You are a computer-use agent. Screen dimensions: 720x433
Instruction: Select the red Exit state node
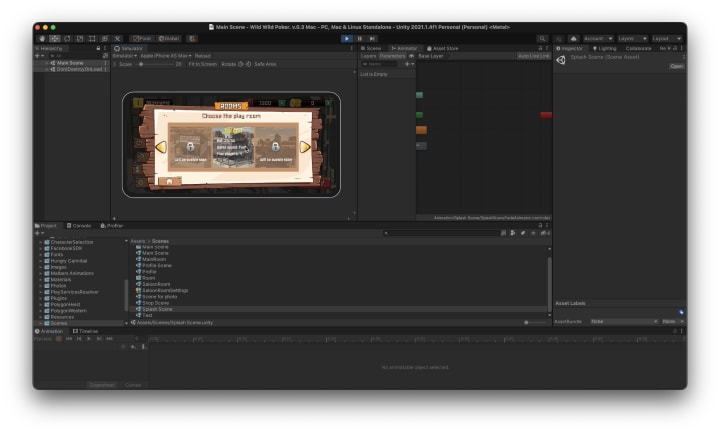coord(546,115)
